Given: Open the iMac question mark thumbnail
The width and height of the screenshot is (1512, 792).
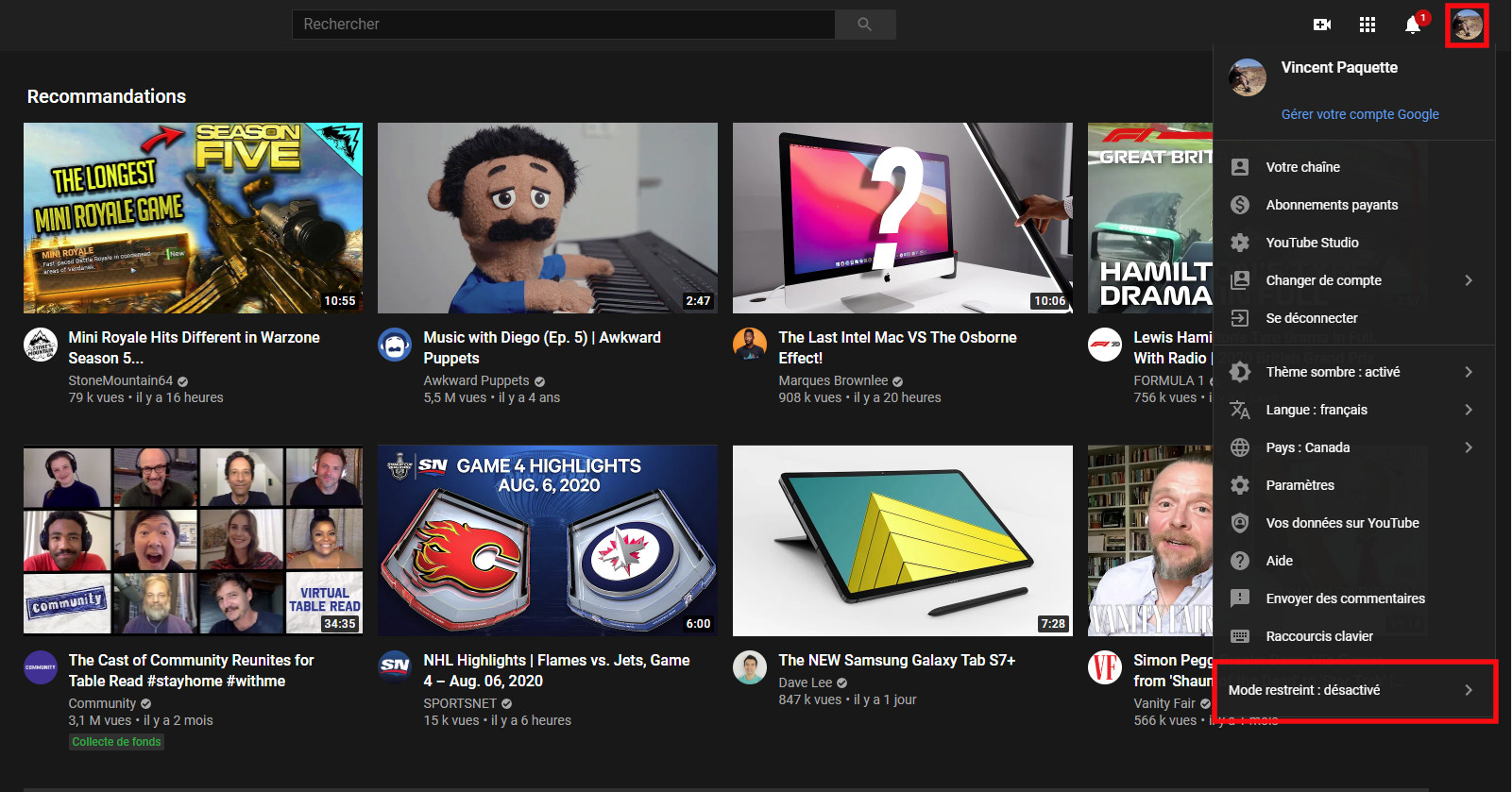Looking at the screenshot, I should point(903,218).
